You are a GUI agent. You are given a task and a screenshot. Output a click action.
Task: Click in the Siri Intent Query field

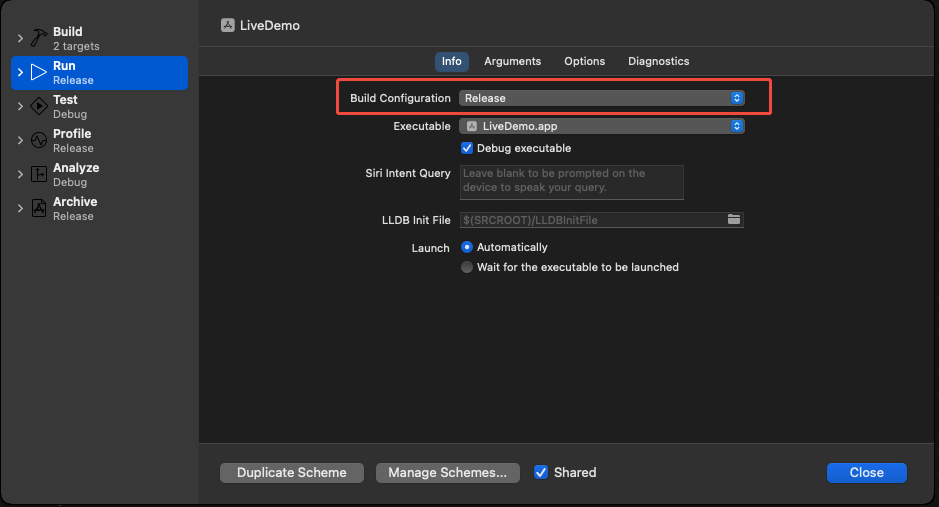[571, 183]
